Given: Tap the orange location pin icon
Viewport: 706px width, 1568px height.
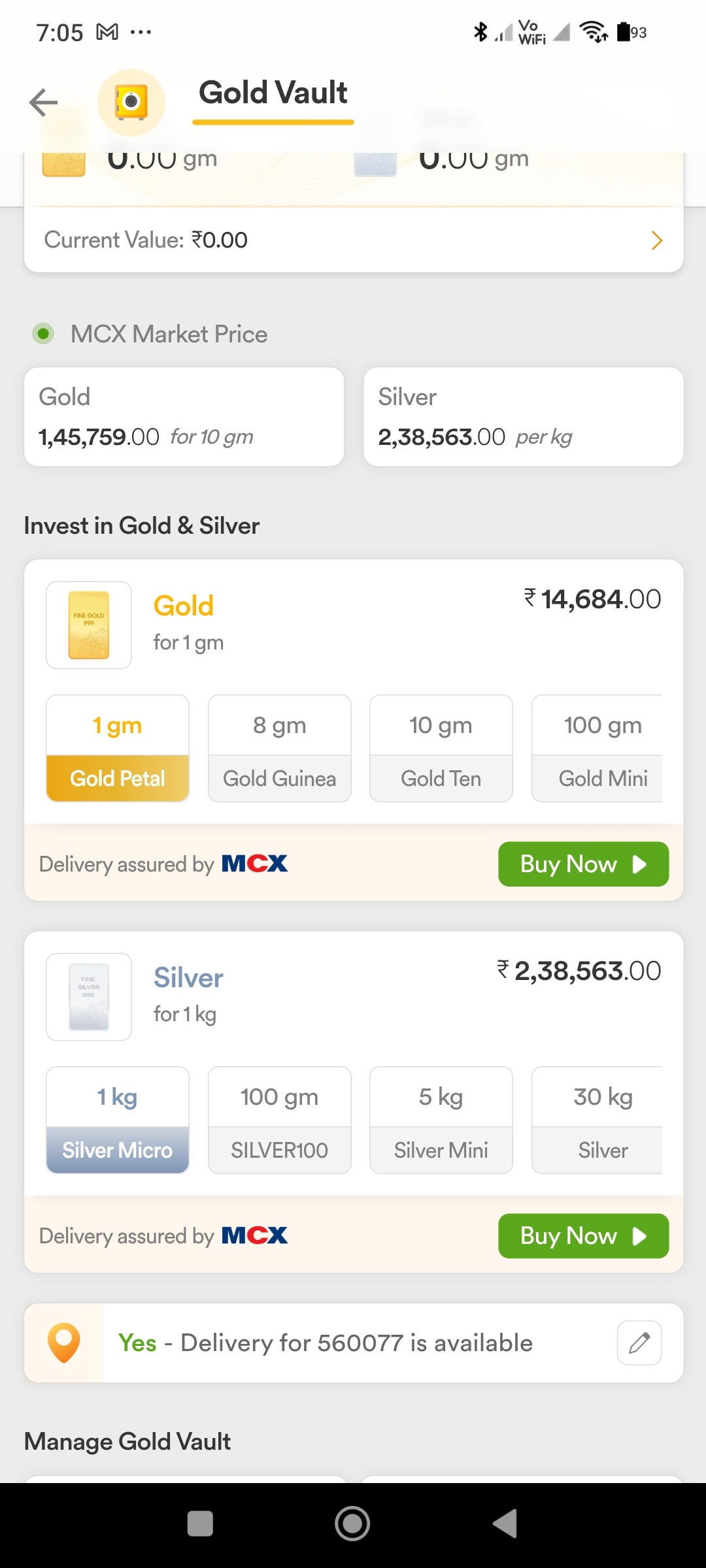Looking at the screenshot, I should (x=64, y=1343).
